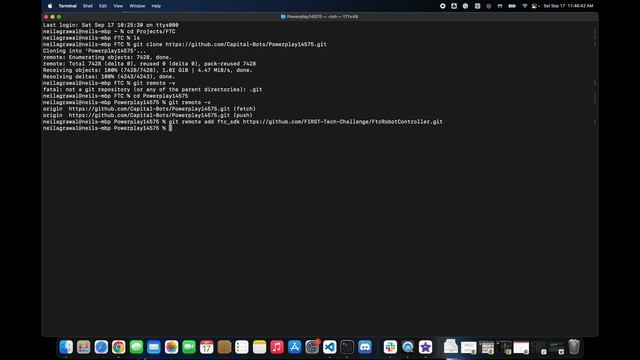Click the origin fetch URL line

click(x=149, y=109)
